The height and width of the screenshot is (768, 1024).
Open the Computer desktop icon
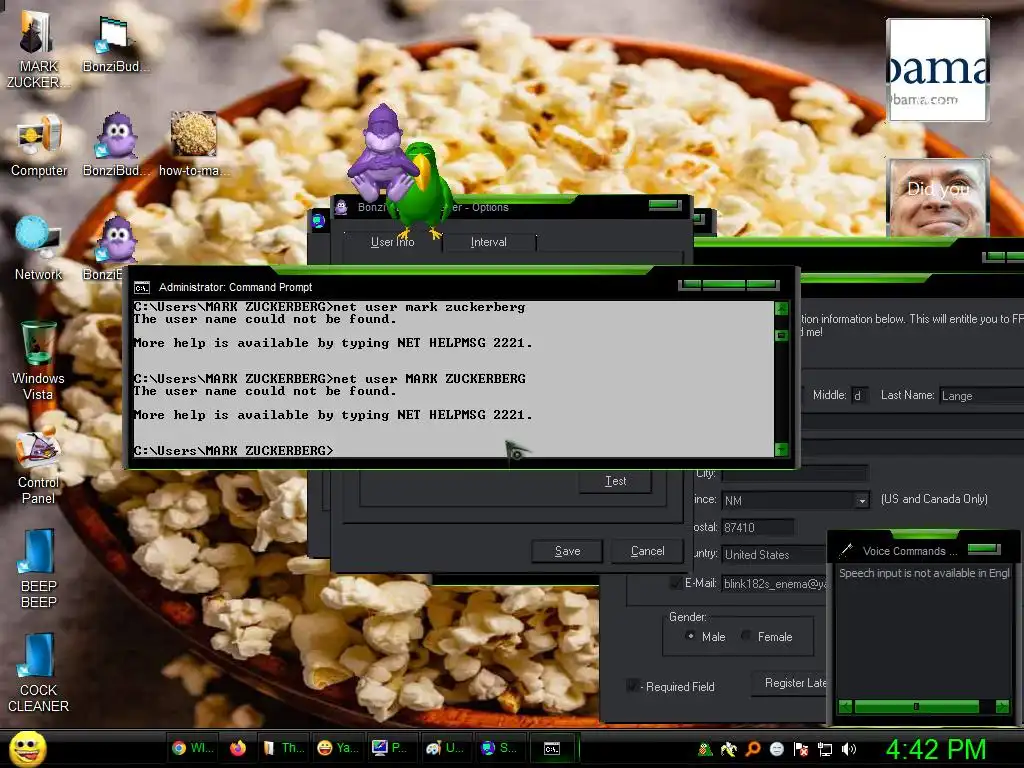click(x=39, y=147)
